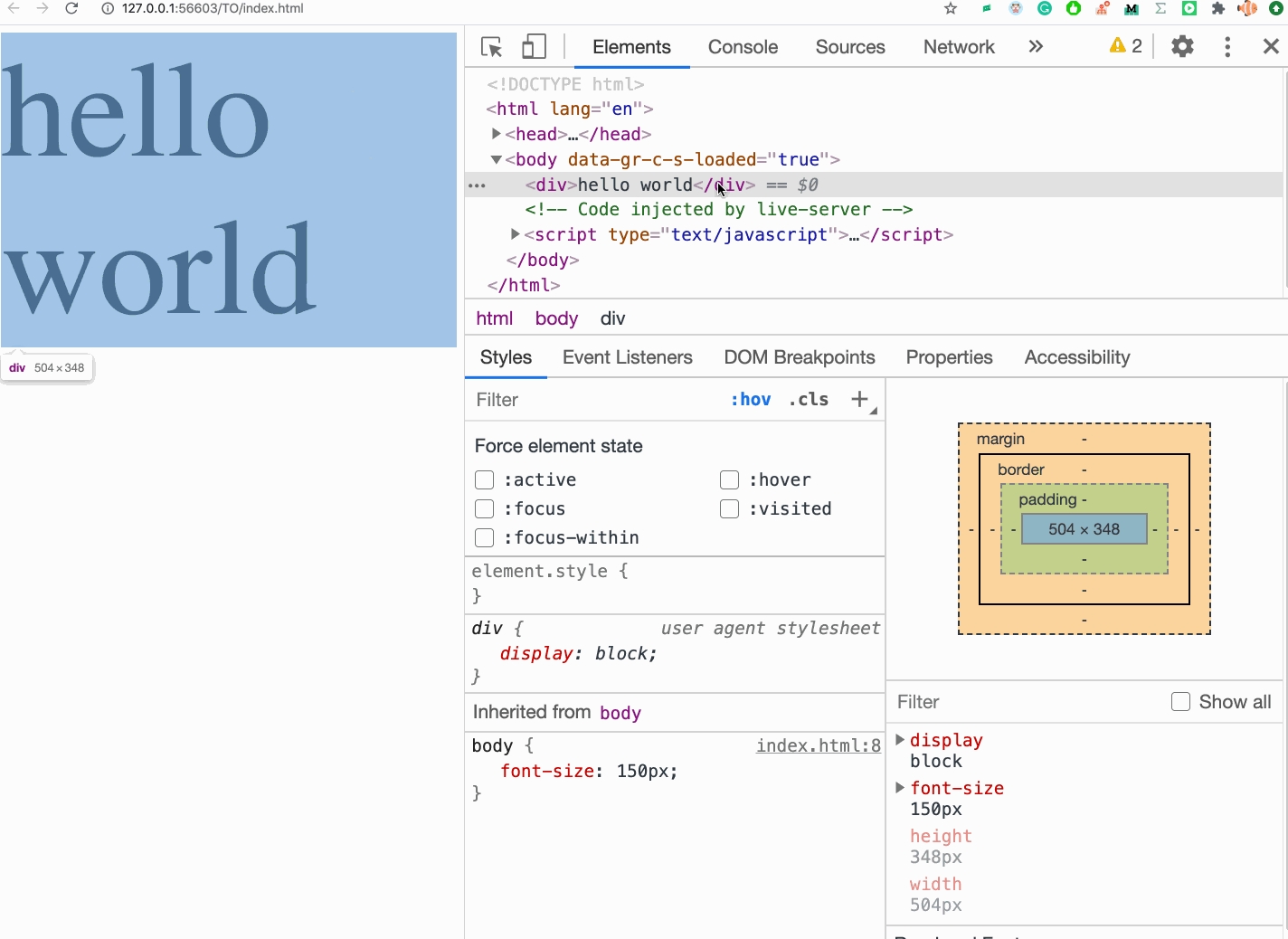Expand the font-size computed property
Image resolution: width=1288 pixels, height=939 pixels.
tap(900, 788)
